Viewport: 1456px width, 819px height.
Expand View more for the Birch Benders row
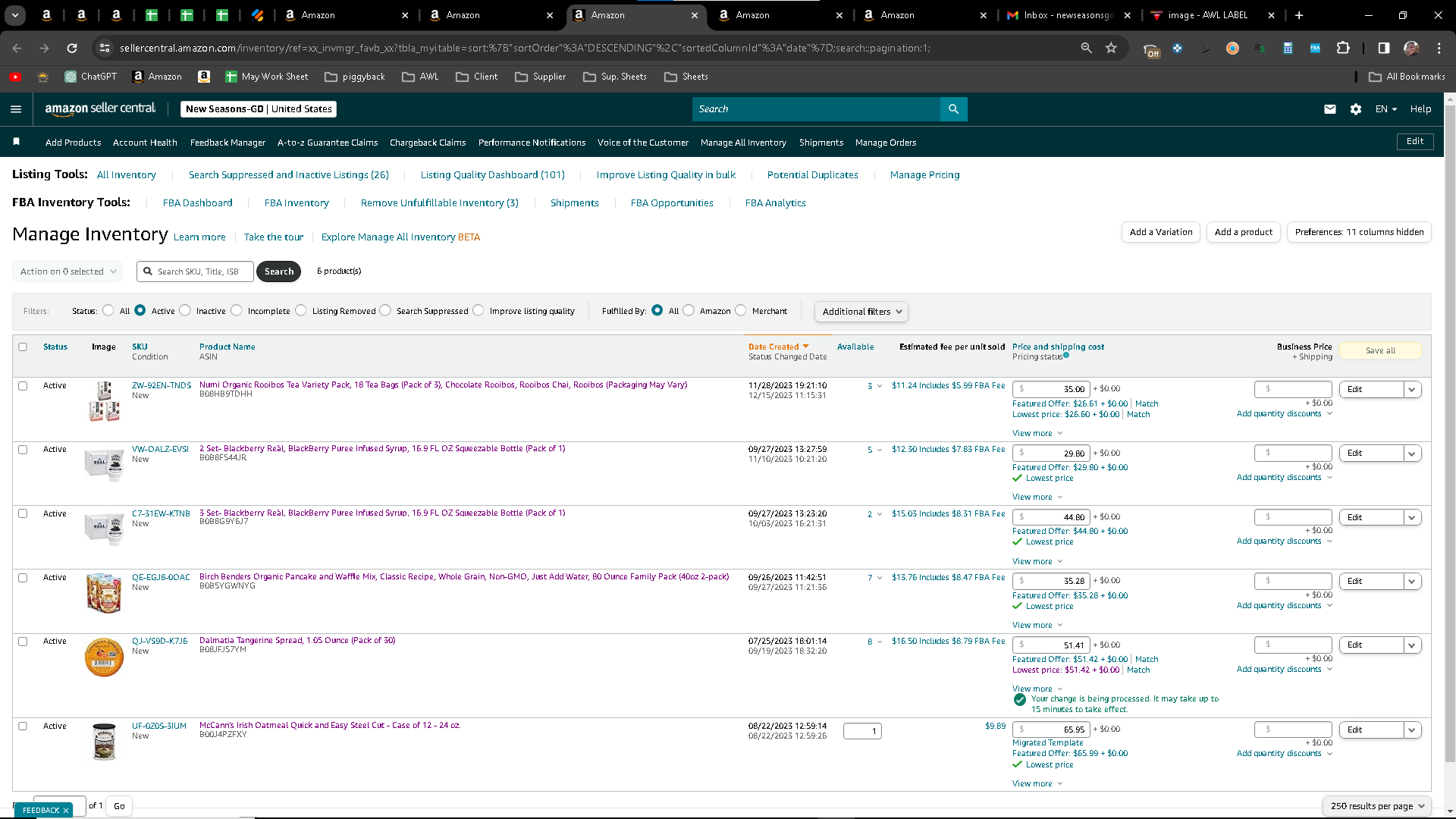coord(1037,626)
